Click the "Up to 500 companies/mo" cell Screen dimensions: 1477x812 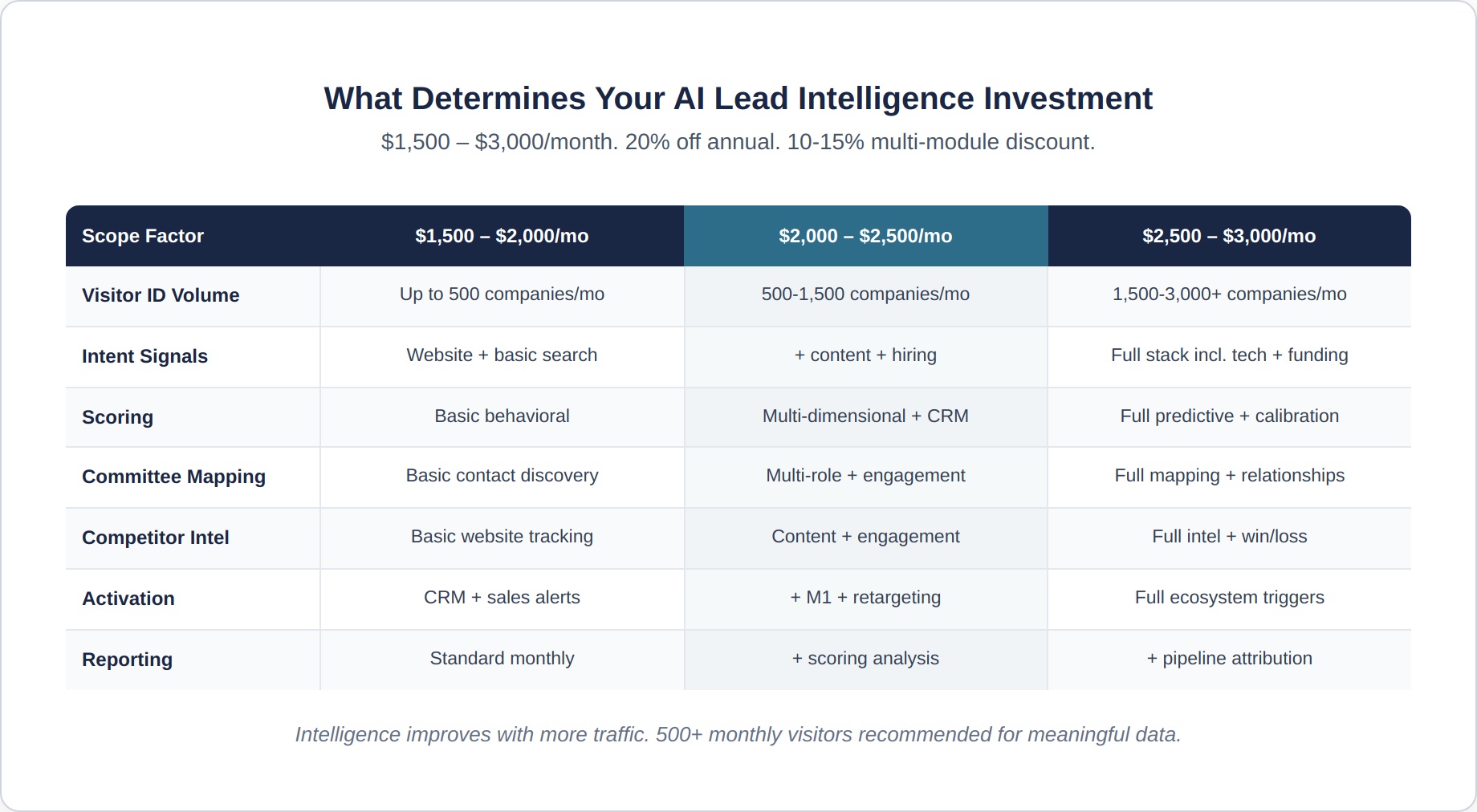(502, 294)
